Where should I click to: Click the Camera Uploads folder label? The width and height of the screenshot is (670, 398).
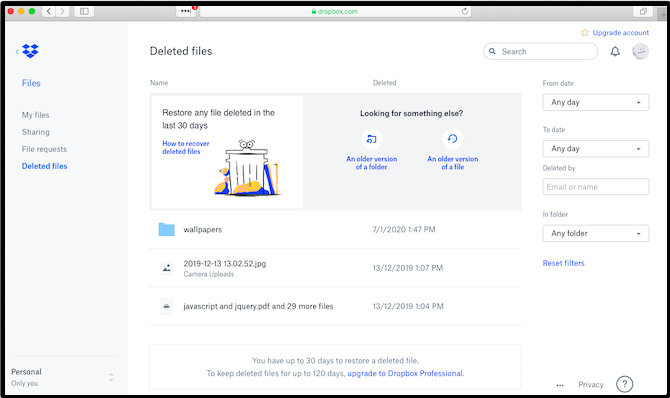[x=209, y=274]
